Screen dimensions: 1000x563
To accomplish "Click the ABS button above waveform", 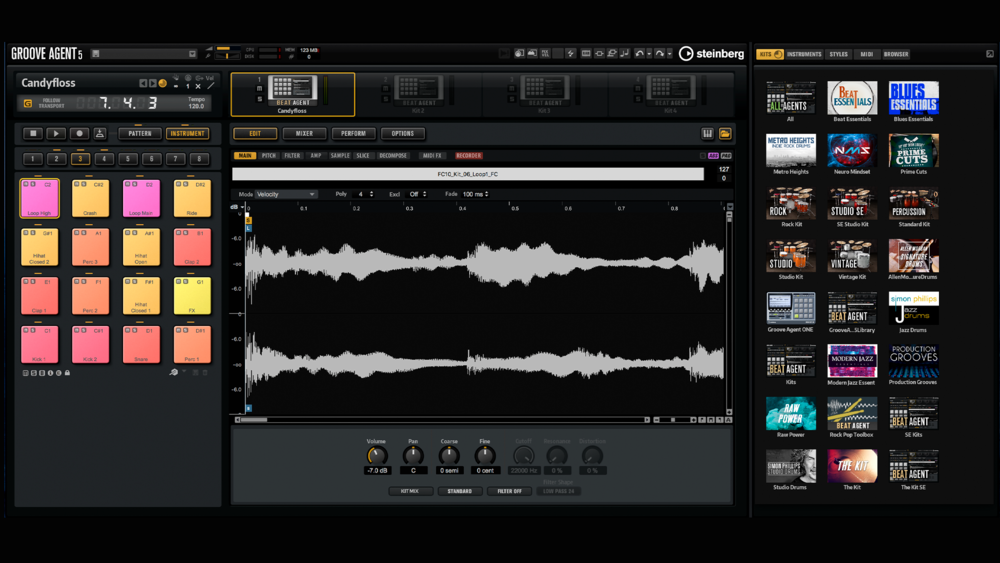I will (713, 156).
